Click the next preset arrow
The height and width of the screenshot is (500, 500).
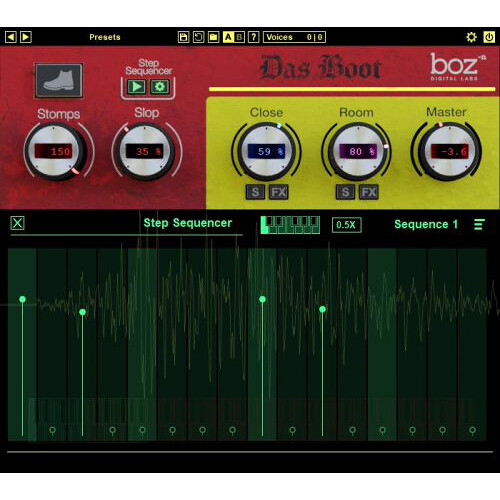click(26, 37)
